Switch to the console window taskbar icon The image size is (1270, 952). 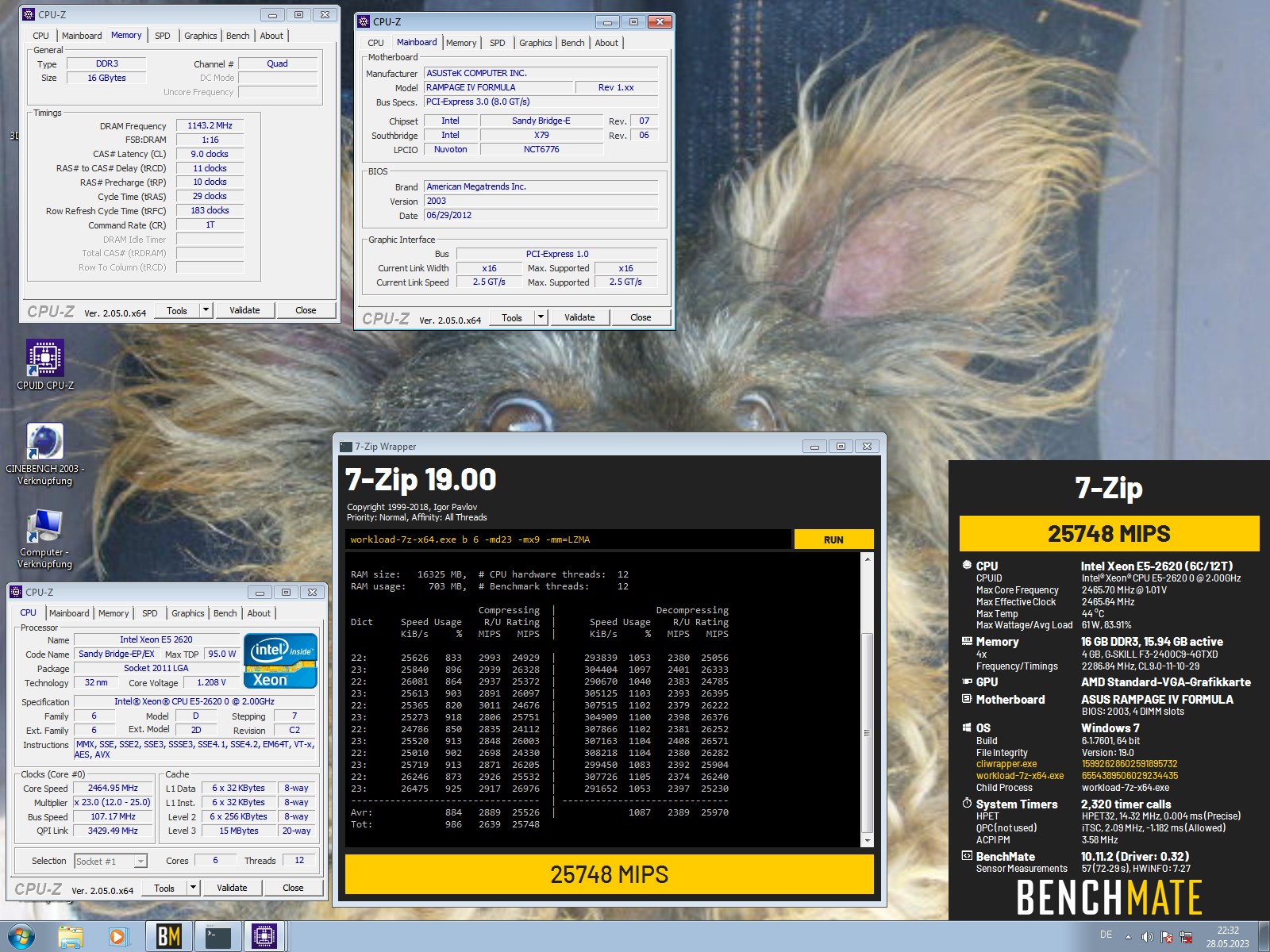pos(217,937)
